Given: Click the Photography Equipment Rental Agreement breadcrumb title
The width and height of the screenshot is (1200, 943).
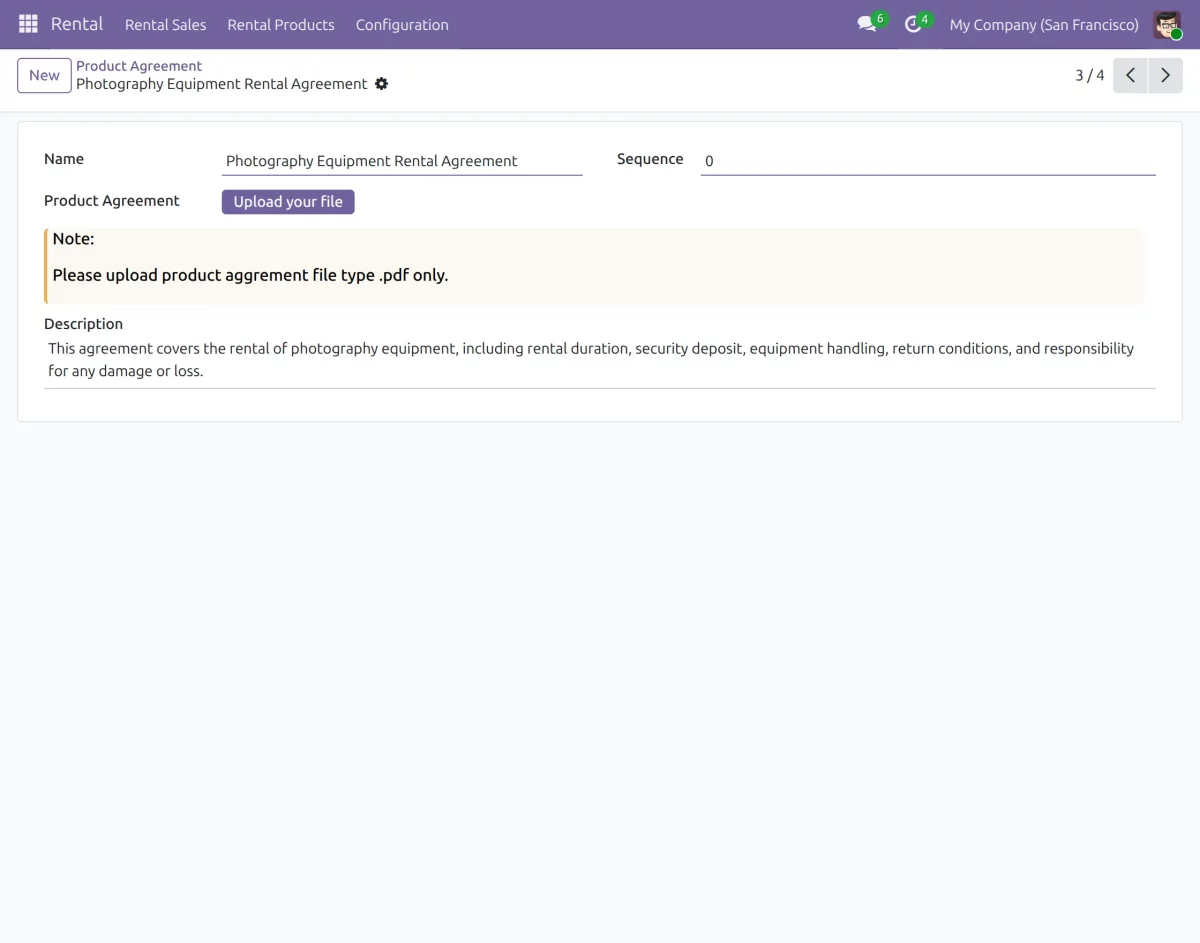Looking at the screenshot, I should tap(222, 84).
